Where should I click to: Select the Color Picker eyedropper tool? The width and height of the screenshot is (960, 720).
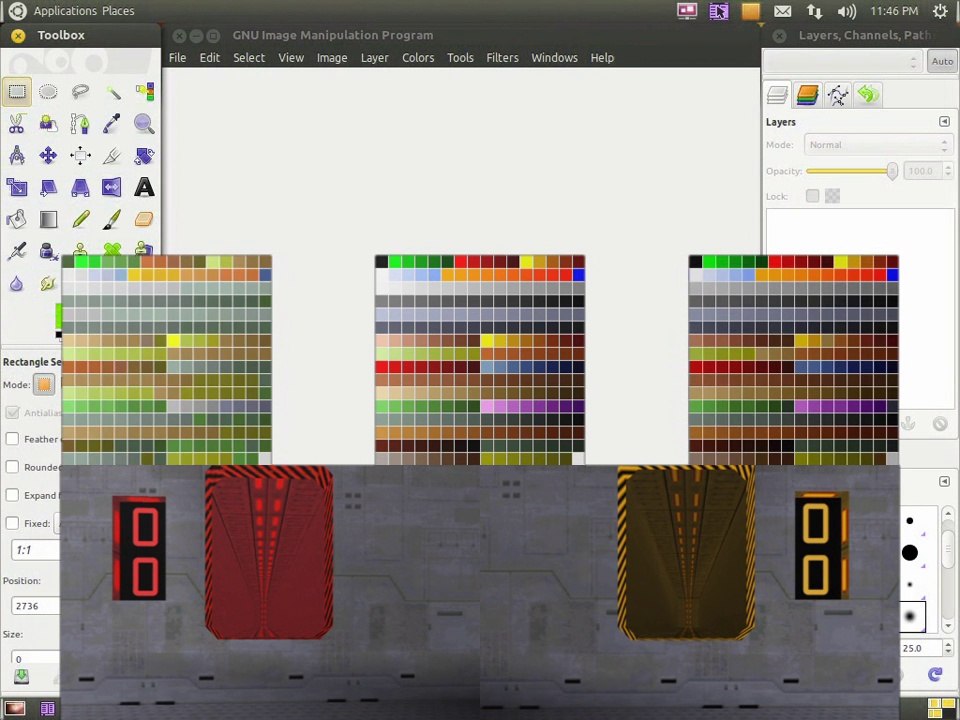point(112,124)
